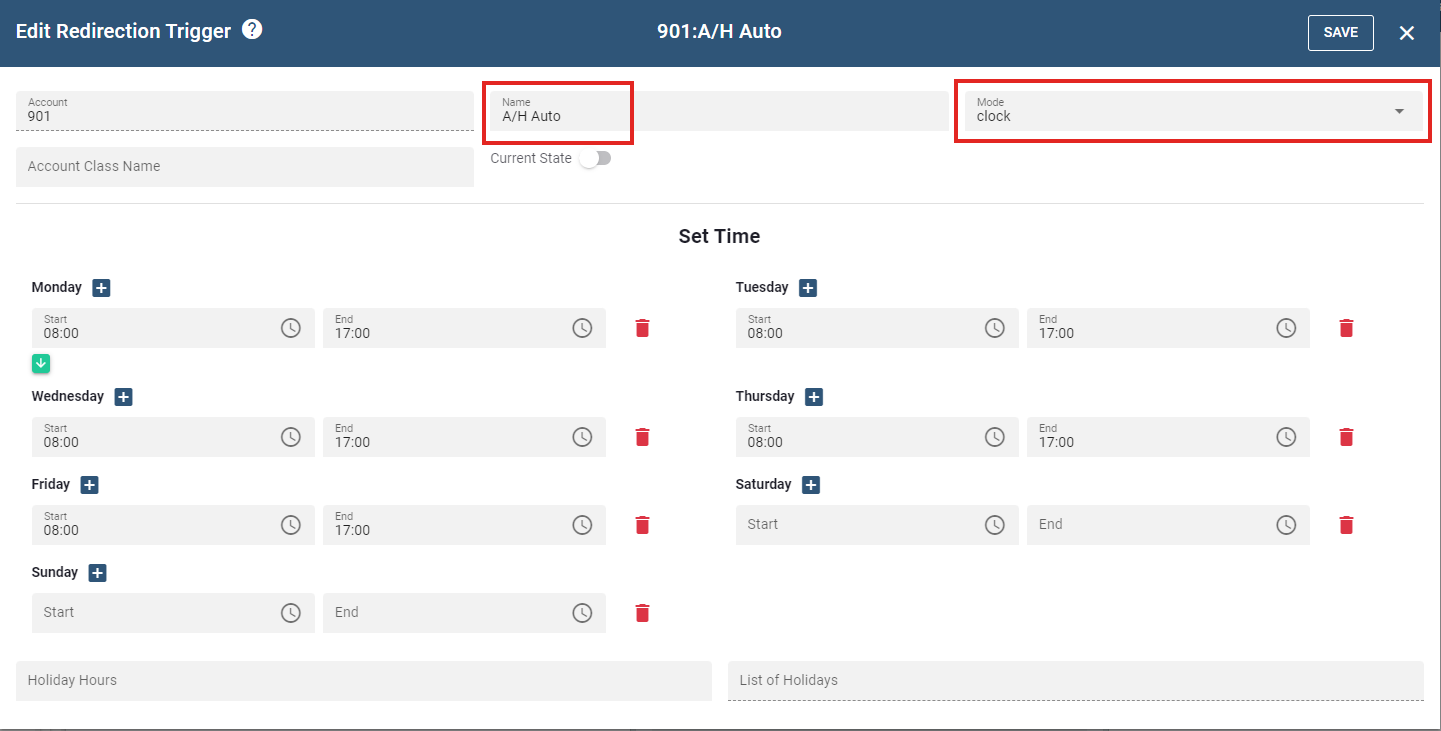Image resolution: width=1441 pixels, height=731 pixels.
Task: Remove the Sunday time range
Action: click(642, 613)
